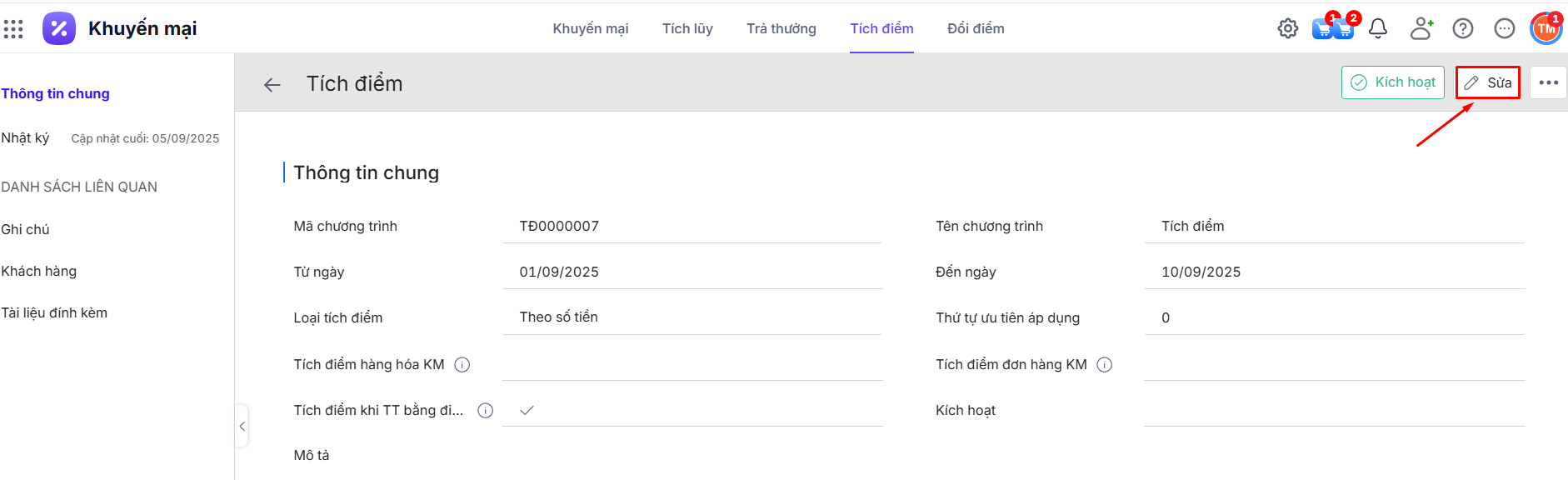The image size is (1568, 480).
Task: Open Tài liệu đính kèm in sidebar
Action: [54, 312]
